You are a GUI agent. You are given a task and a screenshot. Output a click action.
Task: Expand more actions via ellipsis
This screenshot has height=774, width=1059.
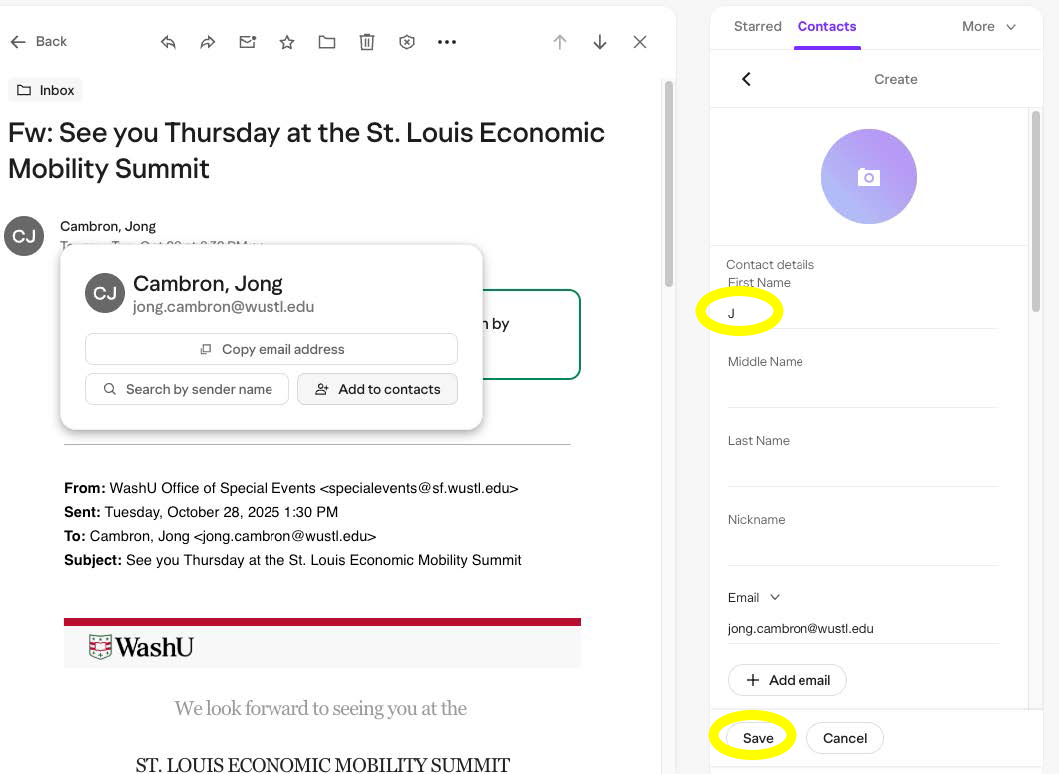pos(447,42)
